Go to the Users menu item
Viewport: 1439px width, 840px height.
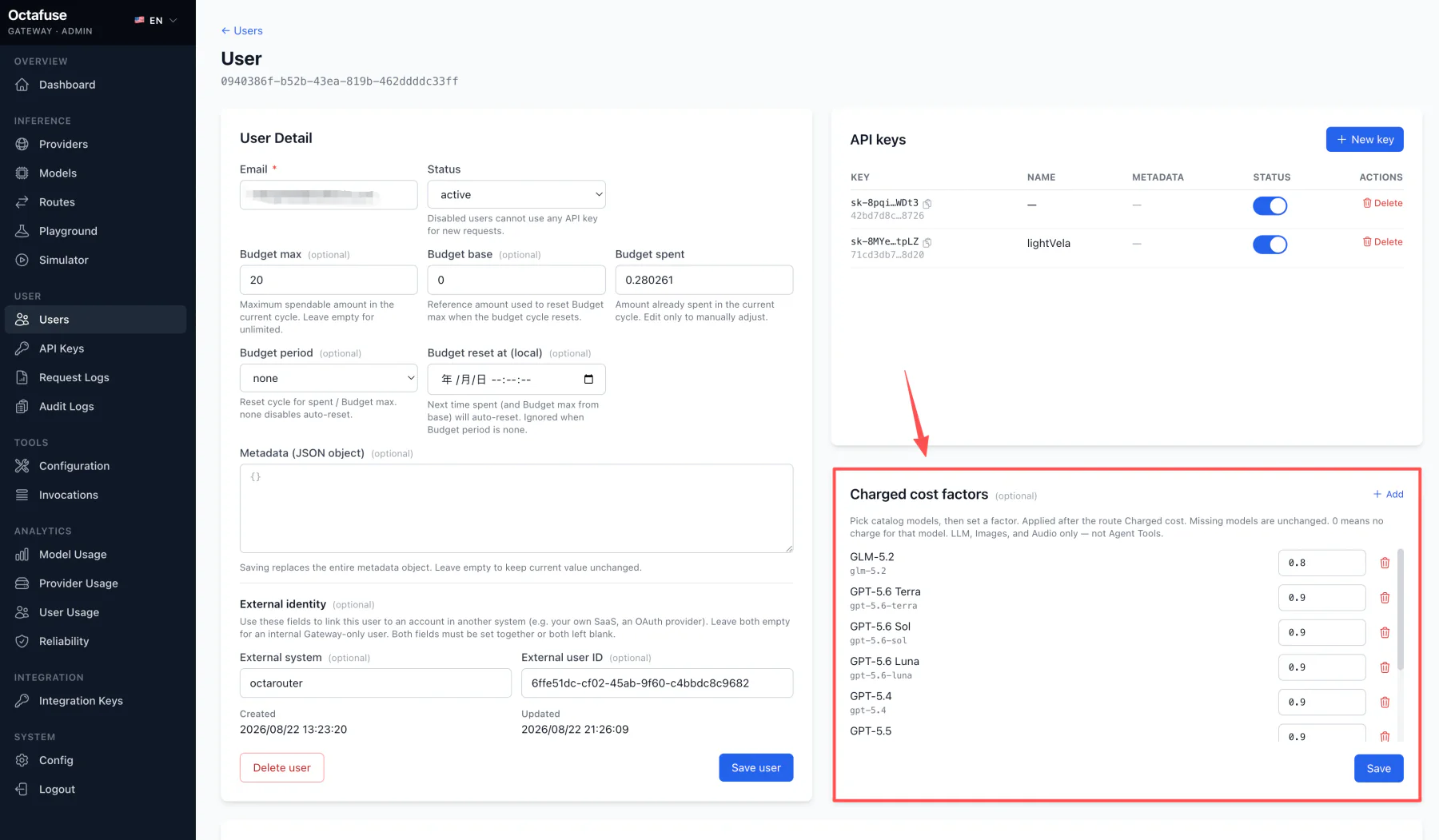(96, 320)
